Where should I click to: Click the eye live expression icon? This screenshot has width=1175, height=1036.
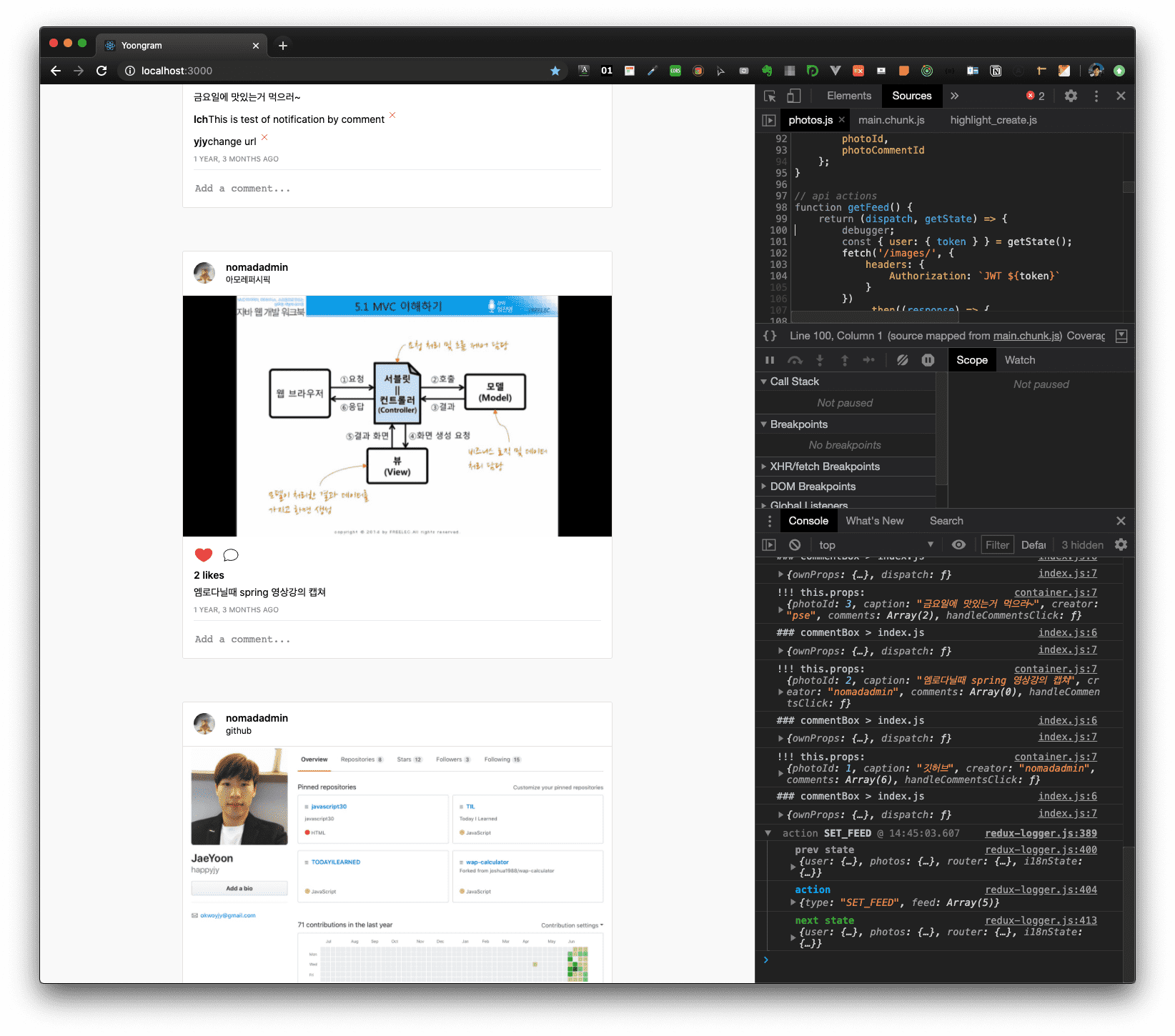click(x=958, y=544)
